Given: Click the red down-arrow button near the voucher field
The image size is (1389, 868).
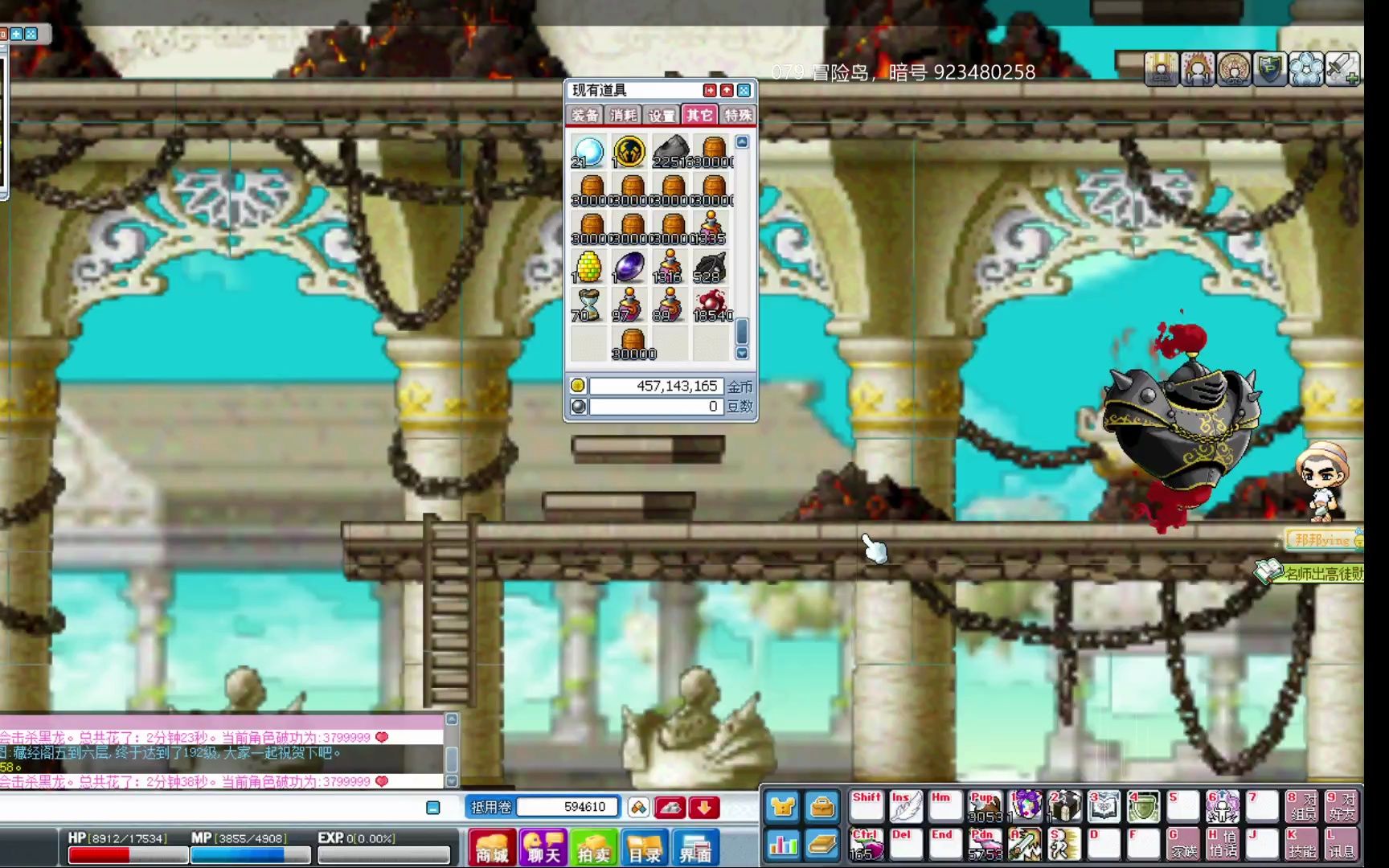Looking at the screenshot, I should [x=704, y=807].
